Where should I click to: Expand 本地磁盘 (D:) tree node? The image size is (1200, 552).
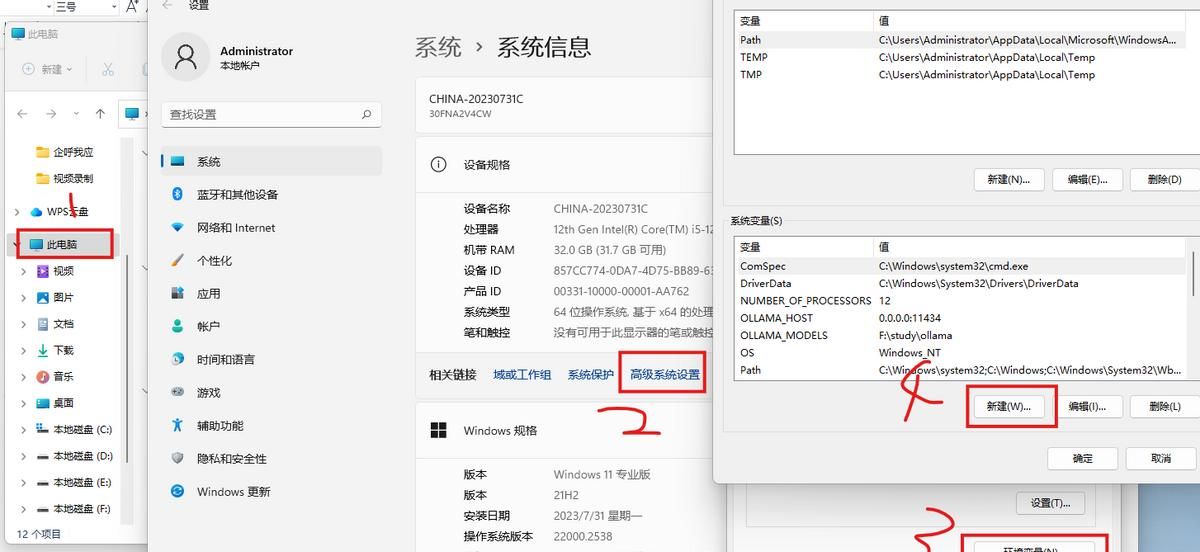pos(23,456)
